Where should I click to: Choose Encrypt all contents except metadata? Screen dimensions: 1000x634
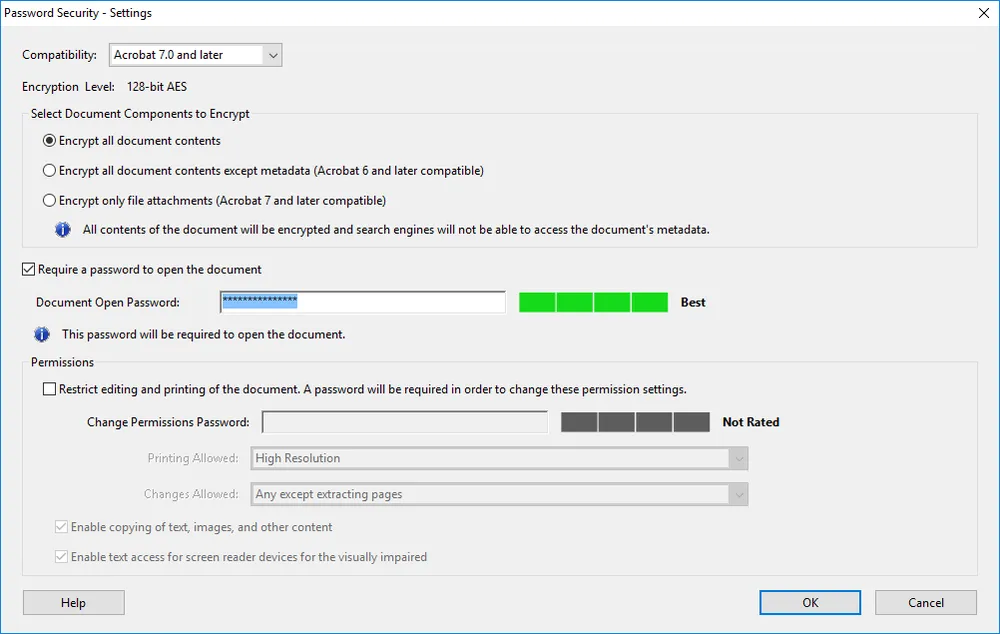click(50, 171)
